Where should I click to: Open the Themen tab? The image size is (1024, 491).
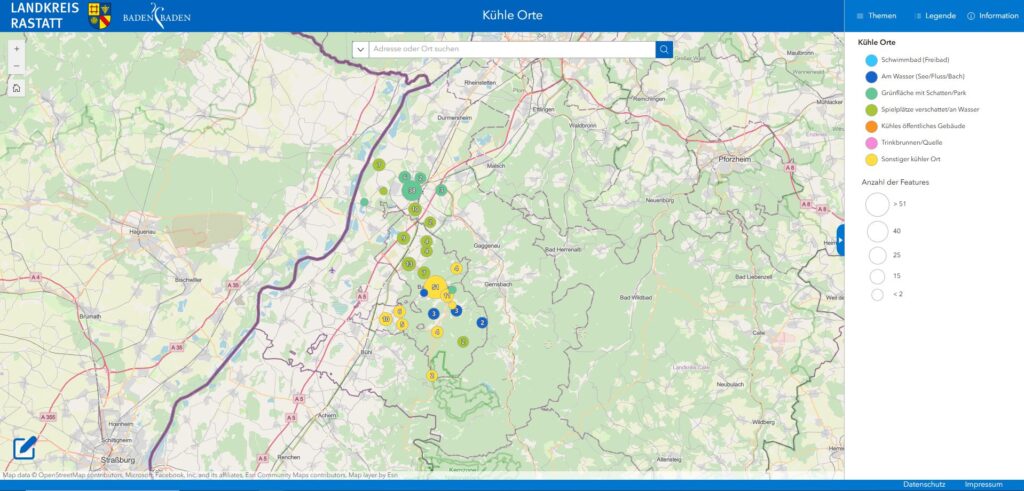[x=876, y=16]
